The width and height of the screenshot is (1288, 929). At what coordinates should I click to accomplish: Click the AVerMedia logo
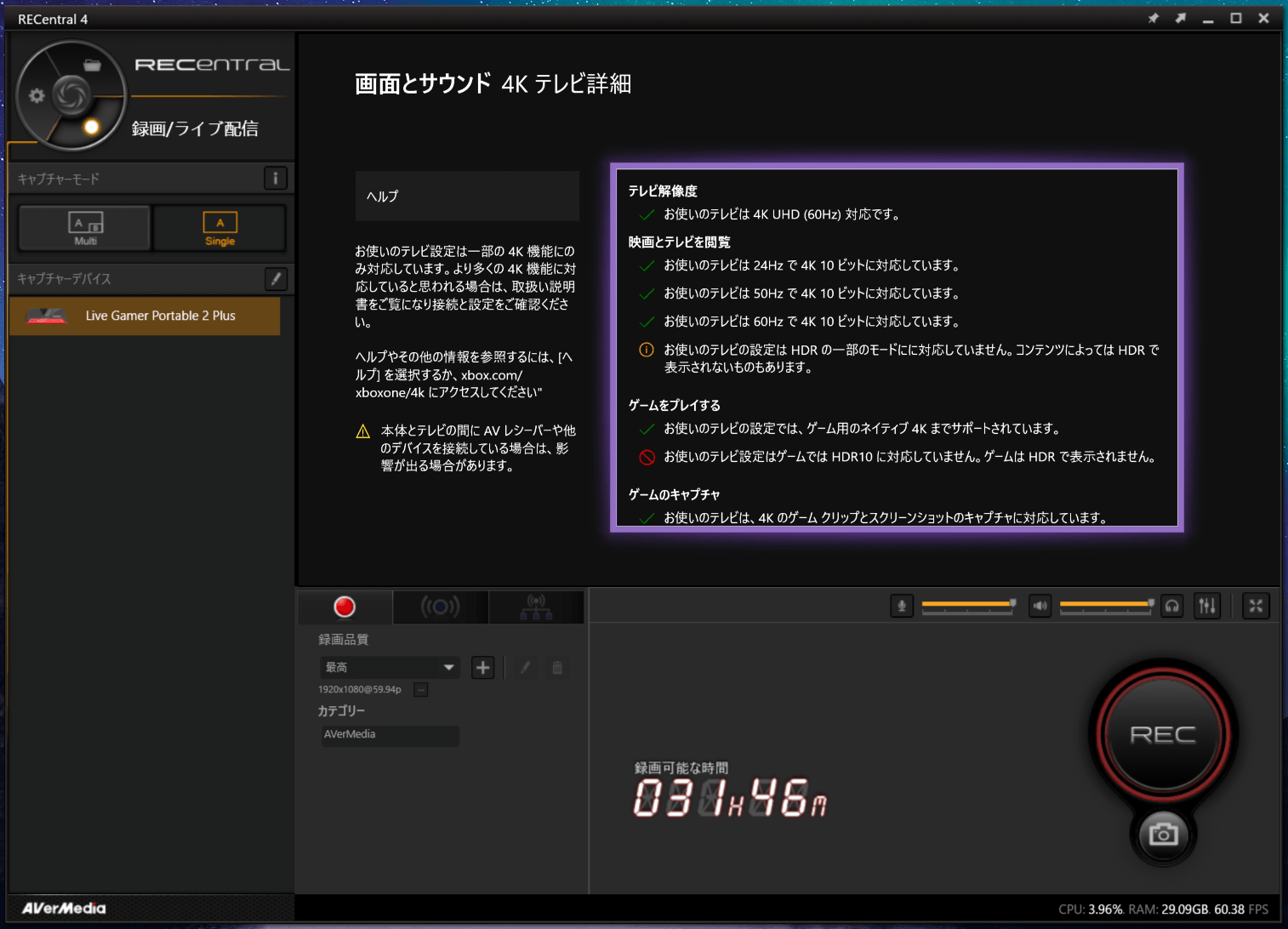(64, 909)
